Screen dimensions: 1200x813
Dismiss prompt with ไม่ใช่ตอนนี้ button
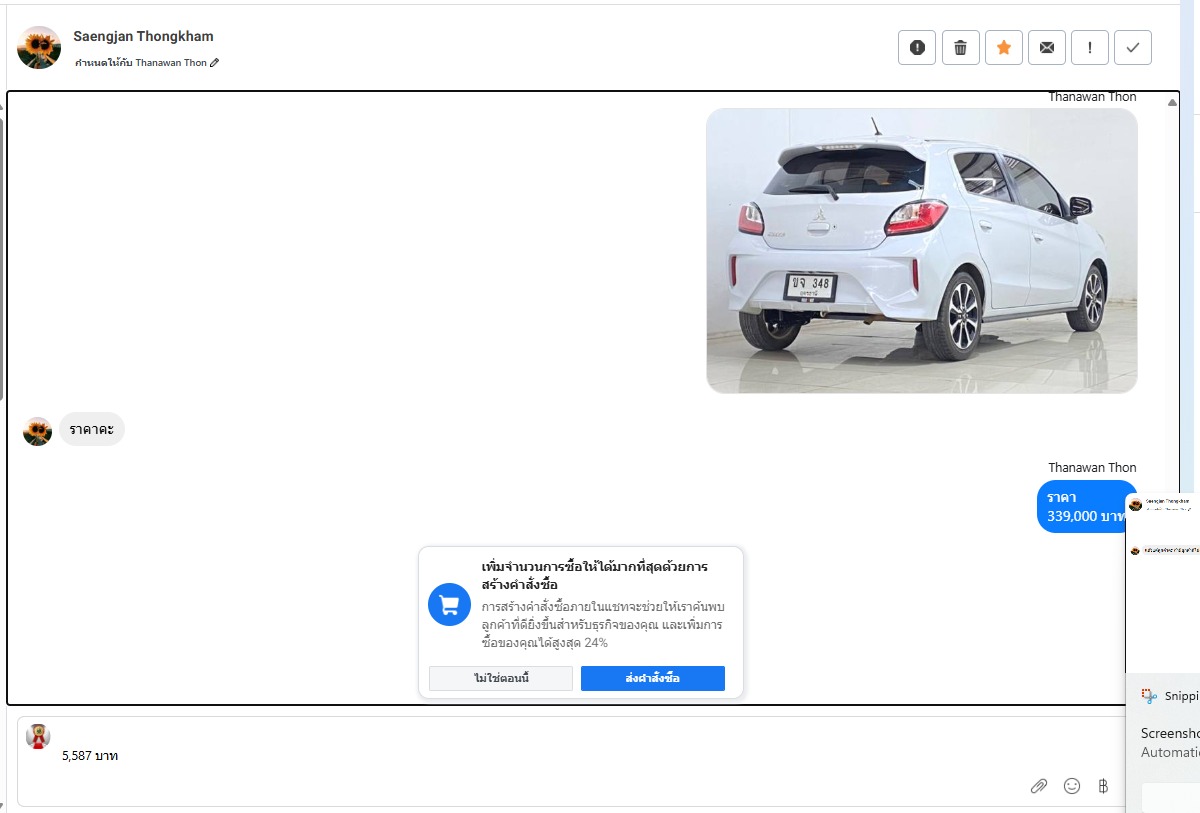point(501,678)
